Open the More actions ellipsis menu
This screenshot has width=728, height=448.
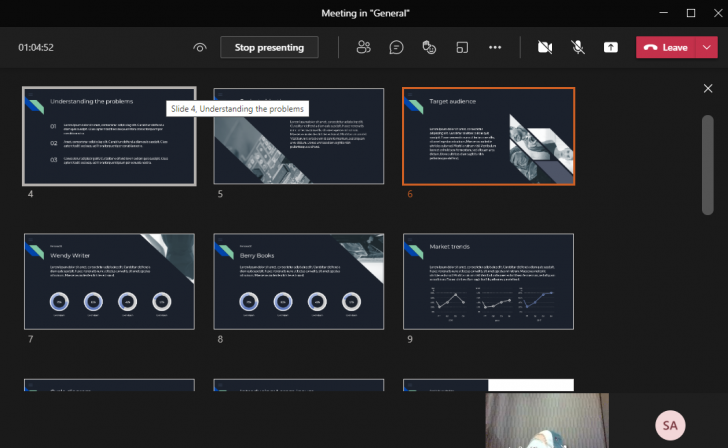pos(494,47)
